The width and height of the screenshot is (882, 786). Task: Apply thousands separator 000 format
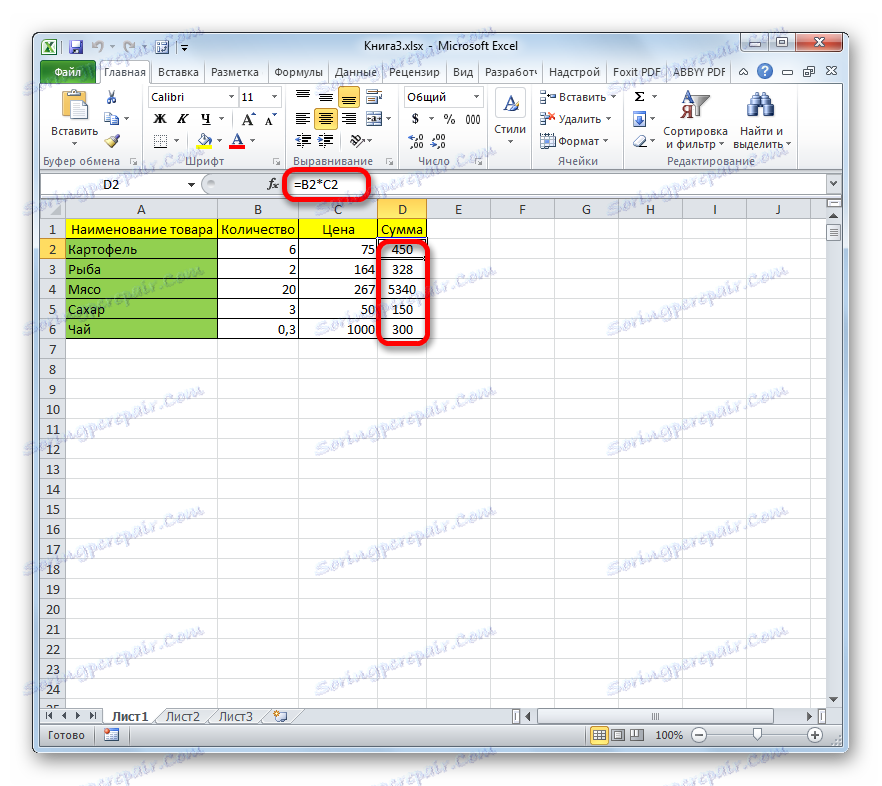(472, 119)
